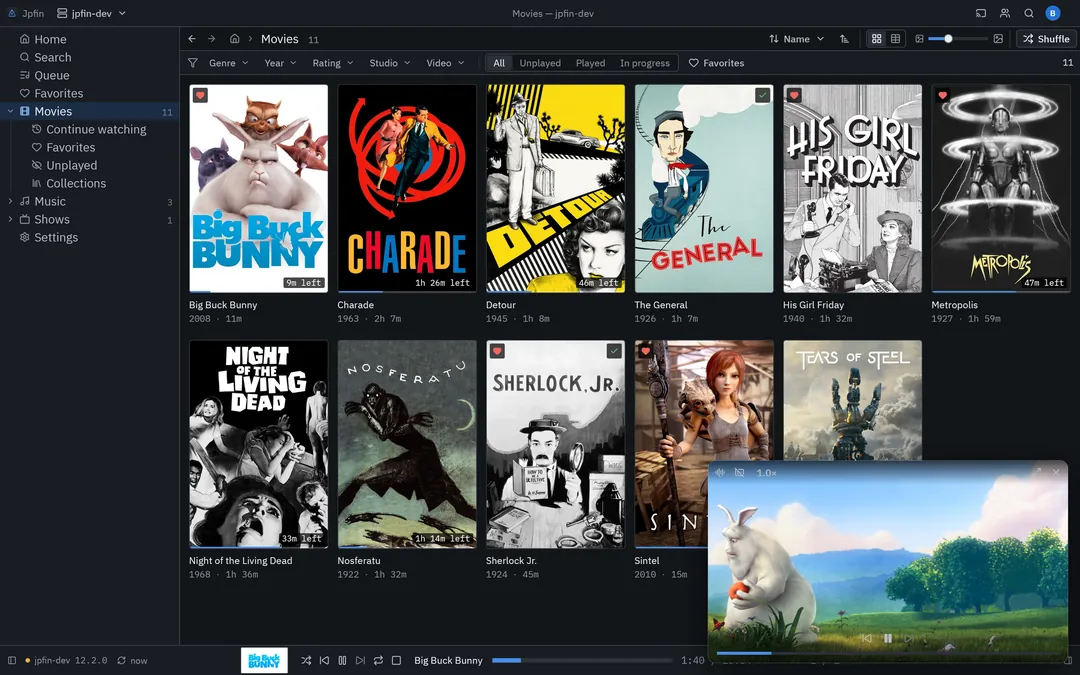Seek on the mini player progress bar
Image resolution: width=1080 pixels, height=675 pixels.
click(x=888, y=653)
